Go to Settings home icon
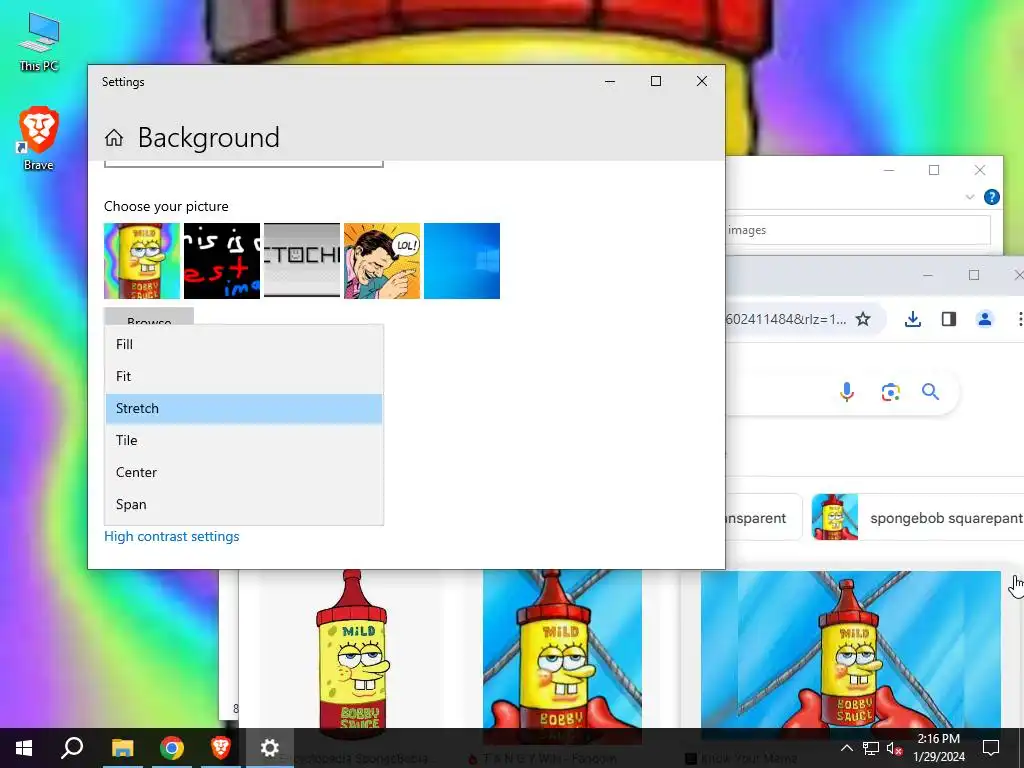 (114, 138)
